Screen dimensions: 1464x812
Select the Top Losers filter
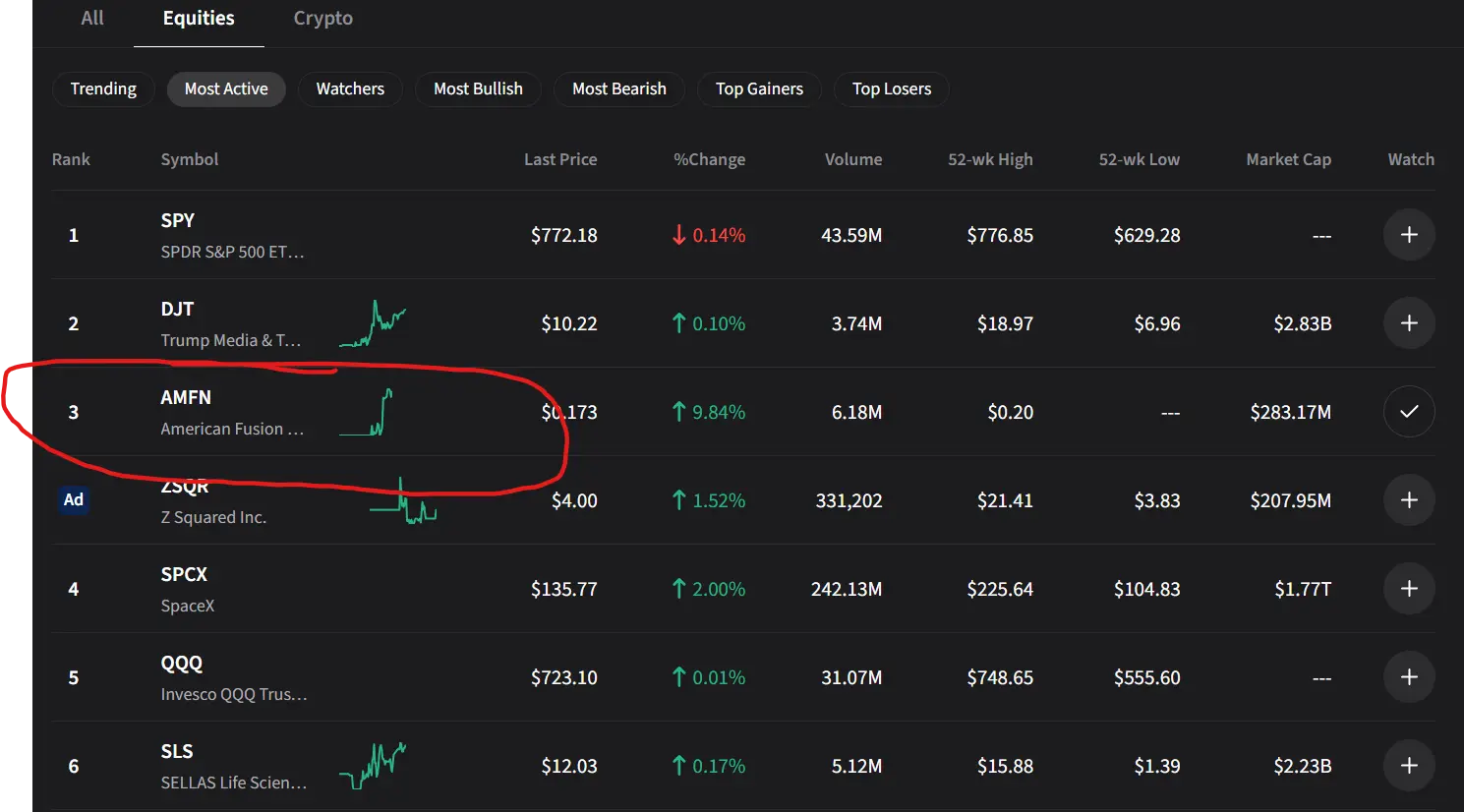pos(892,88)
